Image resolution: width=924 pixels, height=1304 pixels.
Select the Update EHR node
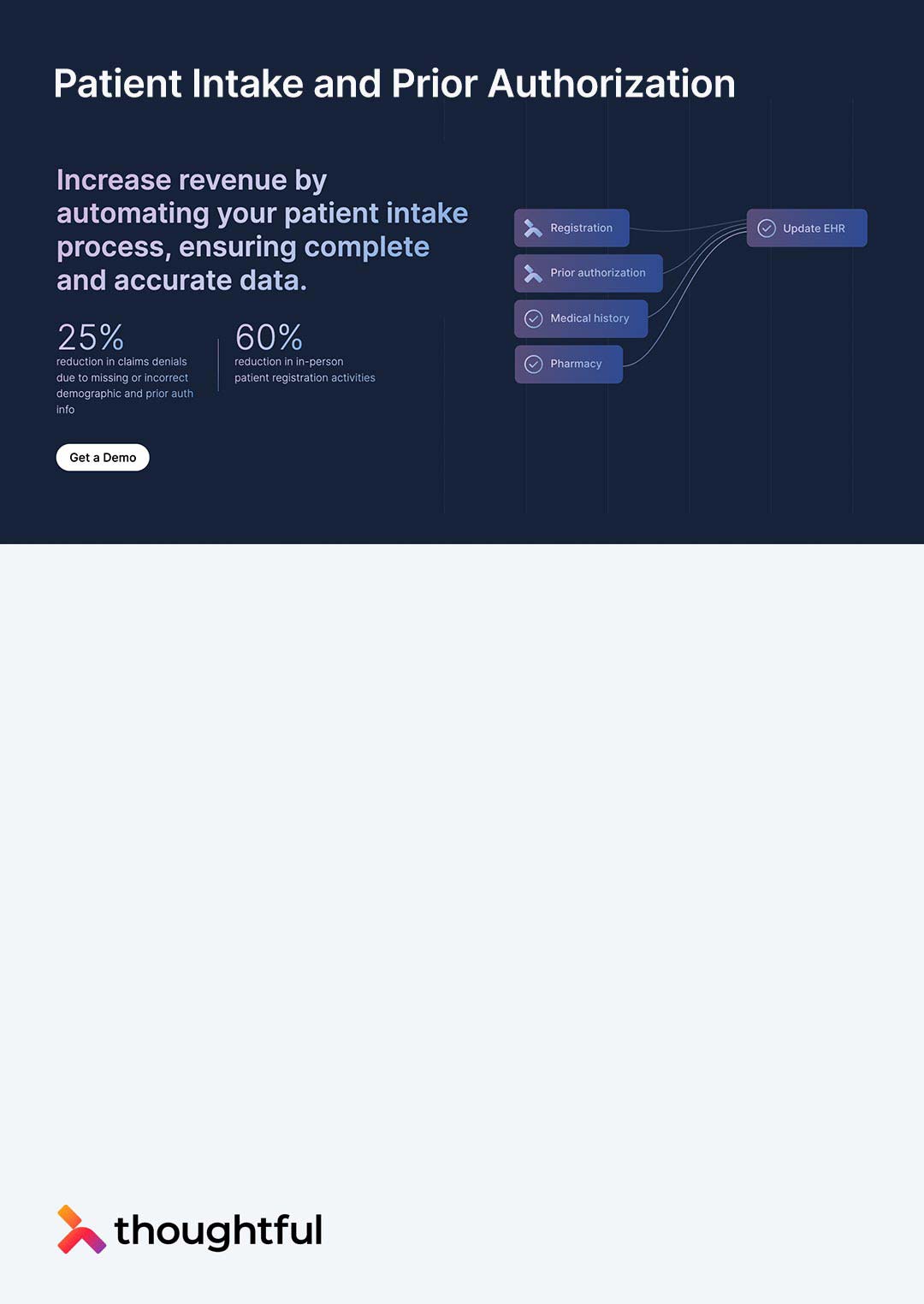coord(806,228)
